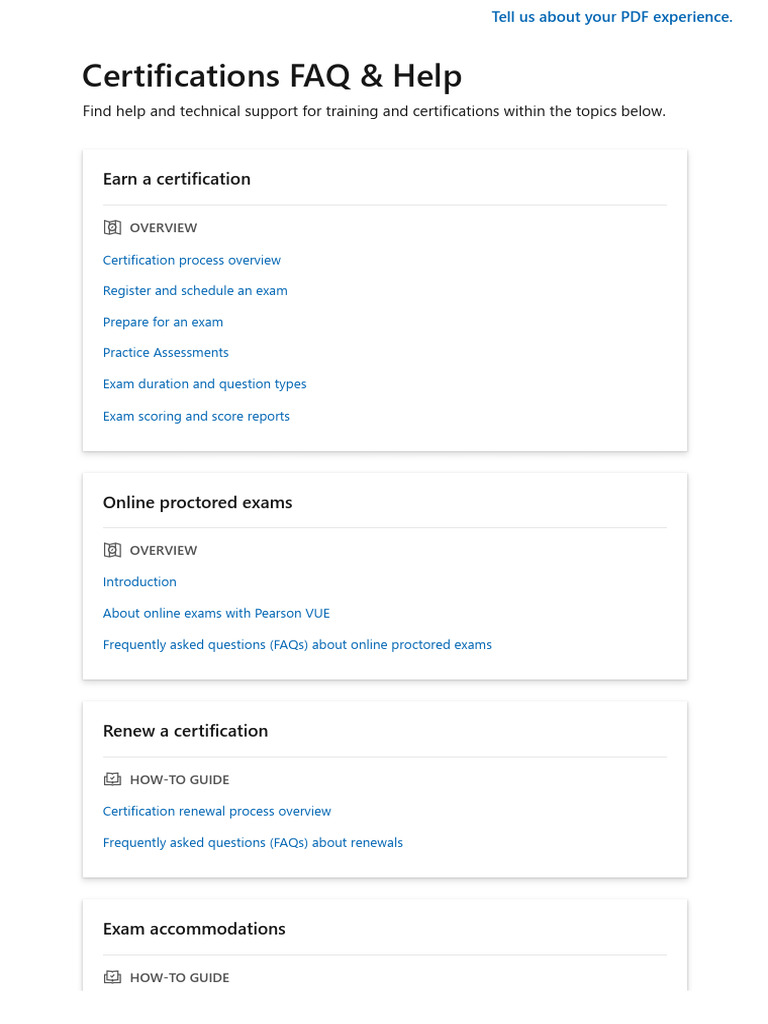
Task: Click the How-To Guide icon under Exam accommodations
Action: click(112, 977)
